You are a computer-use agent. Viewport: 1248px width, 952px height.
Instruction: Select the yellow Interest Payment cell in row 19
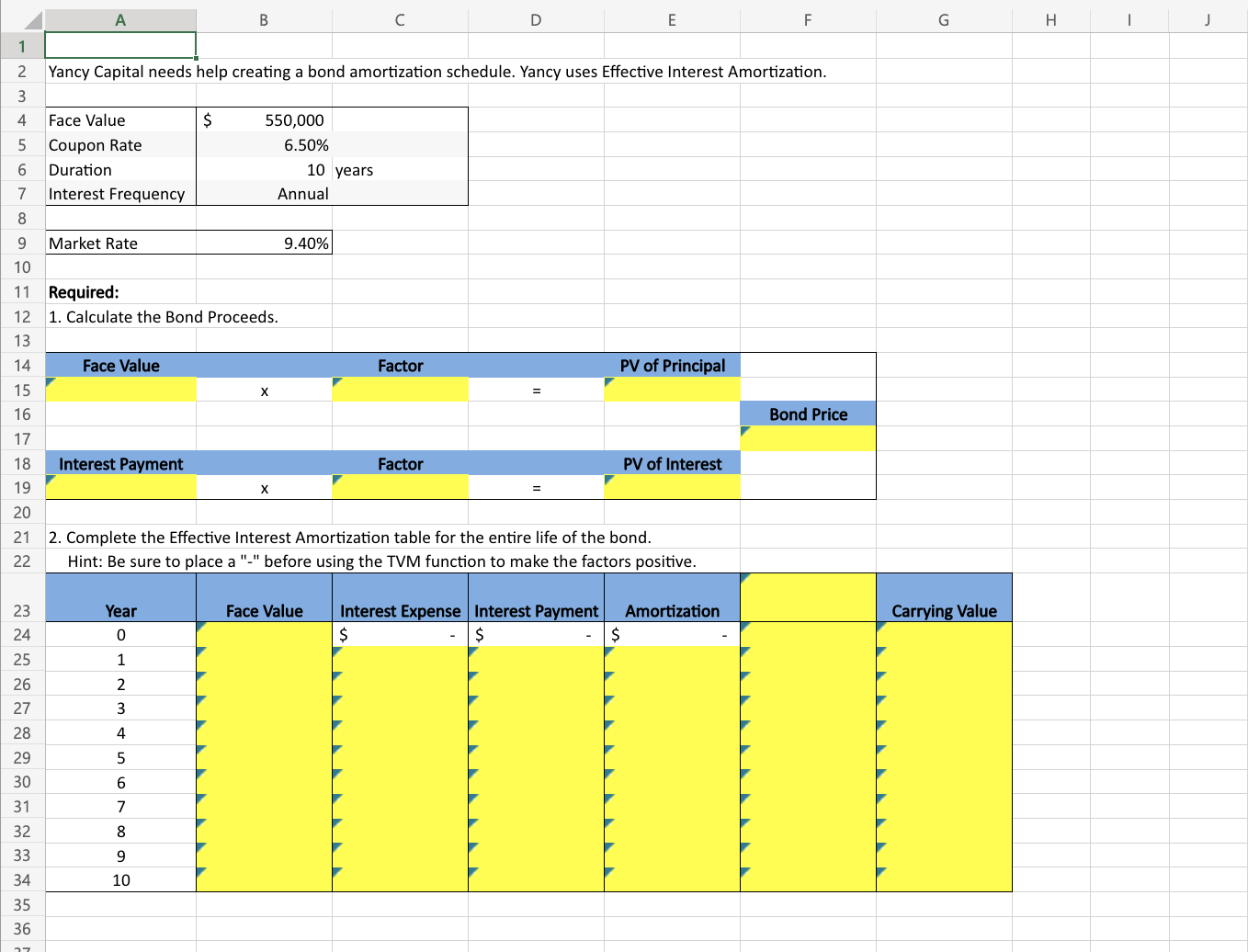point(119,487)
